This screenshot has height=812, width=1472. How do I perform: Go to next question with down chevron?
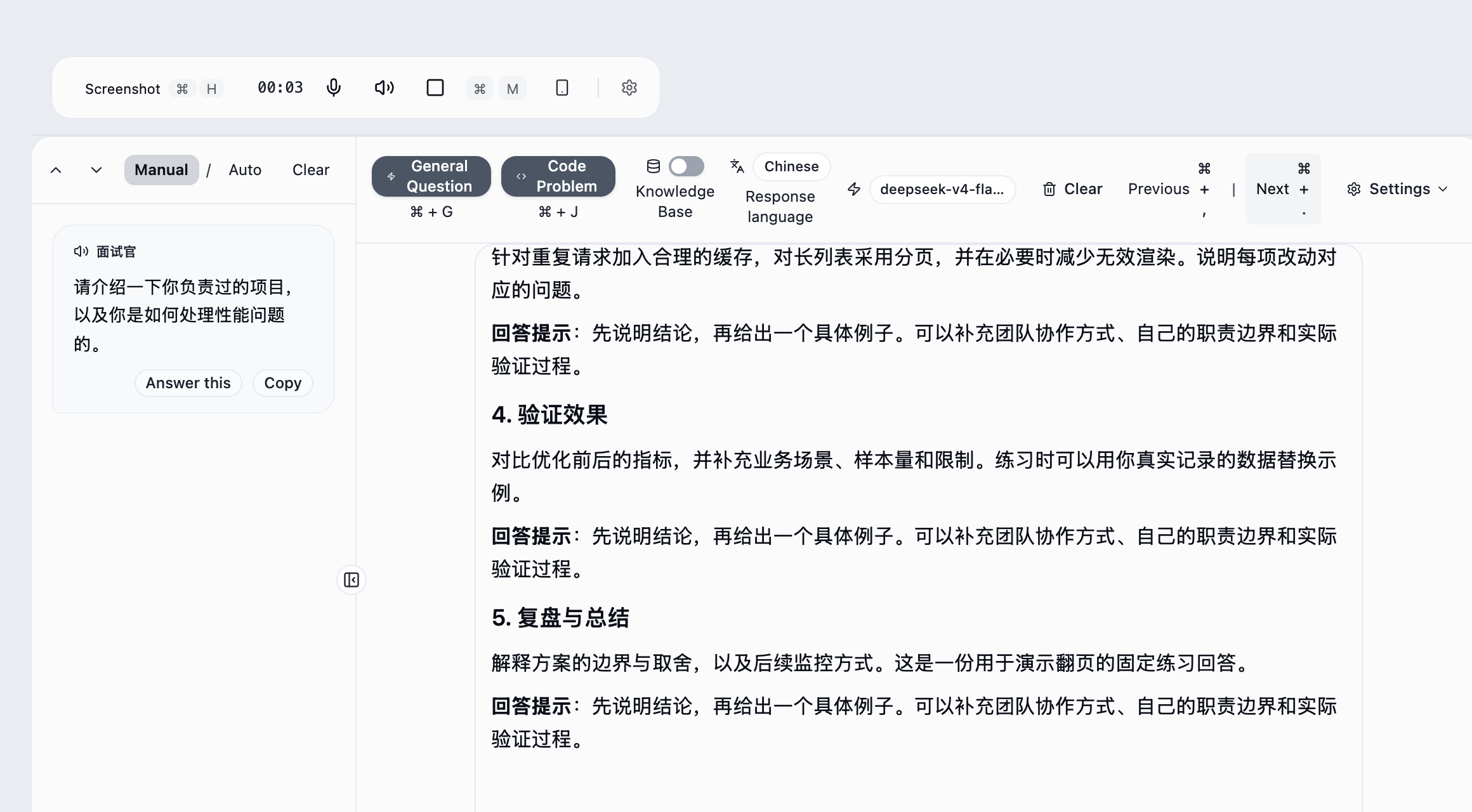pyautogui.click(x=96, y=170)
